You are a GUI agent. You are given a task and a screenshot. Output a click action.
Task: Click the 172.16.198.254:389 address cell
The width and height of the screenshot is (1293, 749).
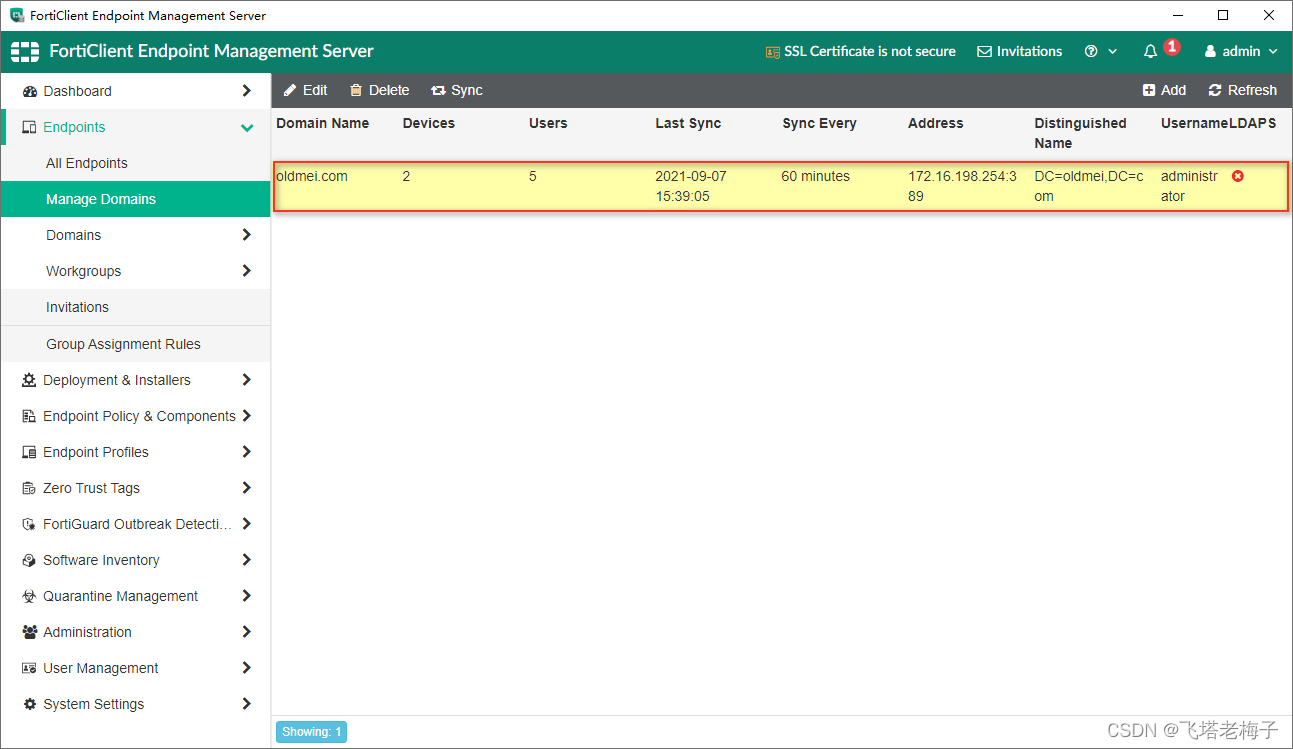click(962, 186)
